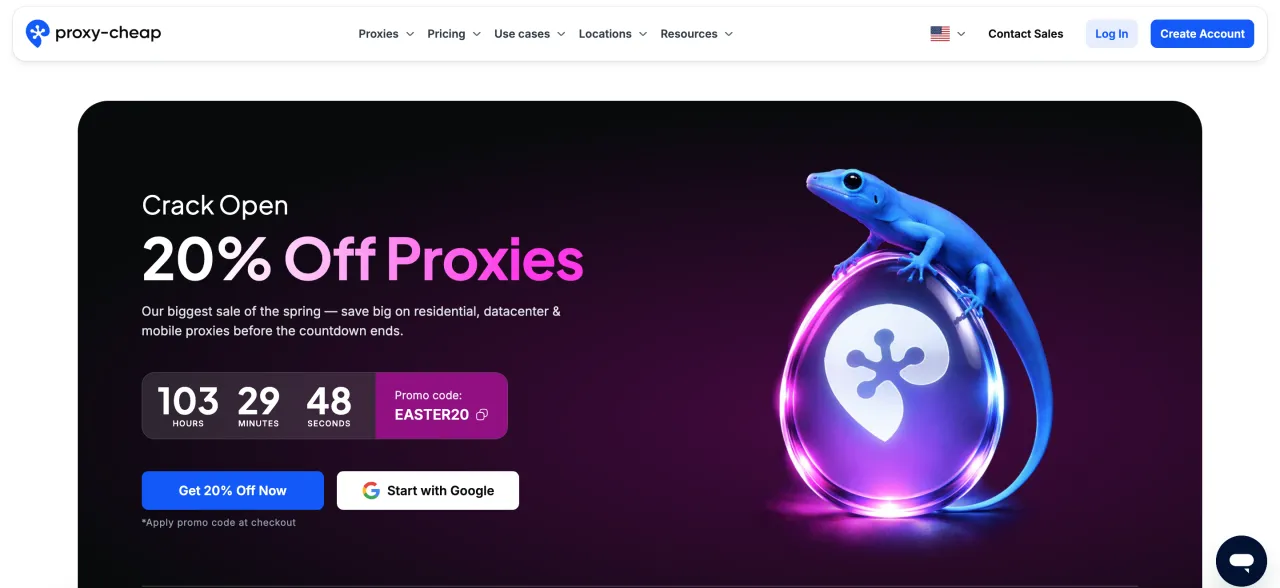Click the Create Account button

pyautogui.click(x=1202, y=34)
